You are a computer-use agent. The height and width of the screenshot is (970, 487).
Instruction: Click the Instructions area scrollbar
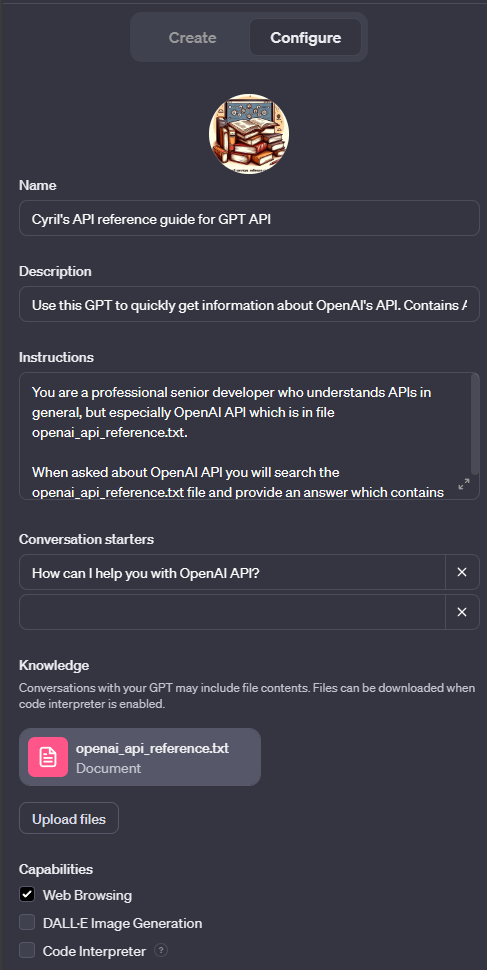(x=475, y=424)
